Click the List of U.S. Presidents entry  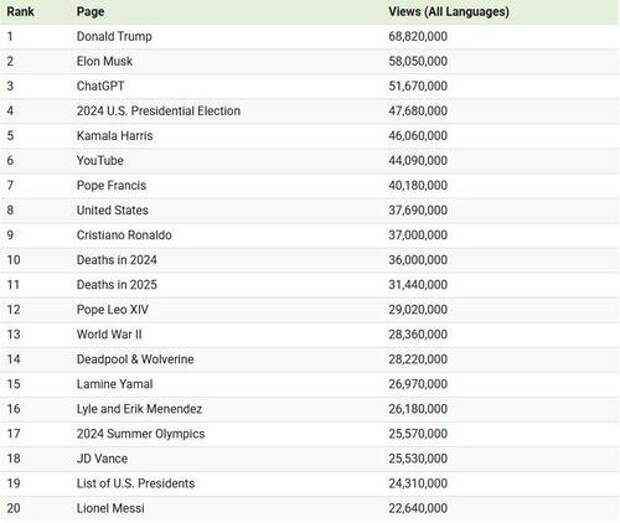click(x=135, y=483)
